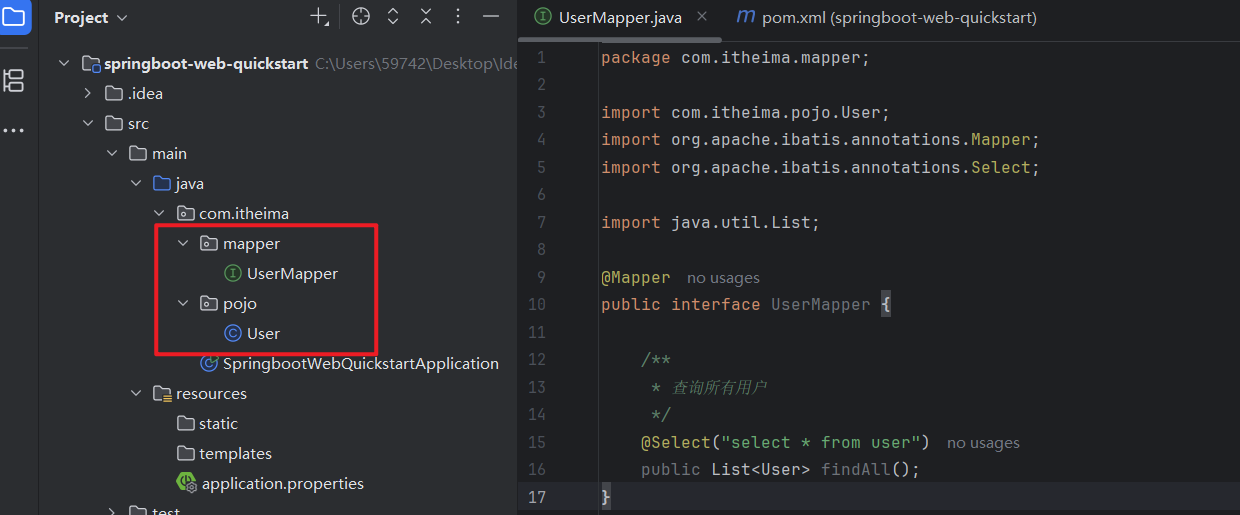1240x515 pixels.
Task: Select the src folder row
Action: coord(278,124)
